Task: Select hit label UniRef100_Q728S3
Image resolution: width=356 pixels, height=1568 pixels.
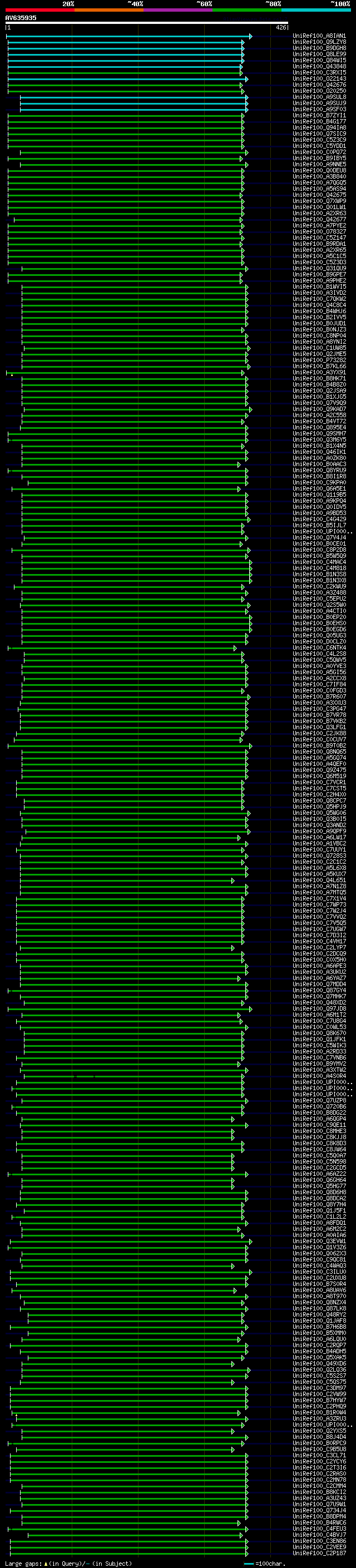Action: 319,856
